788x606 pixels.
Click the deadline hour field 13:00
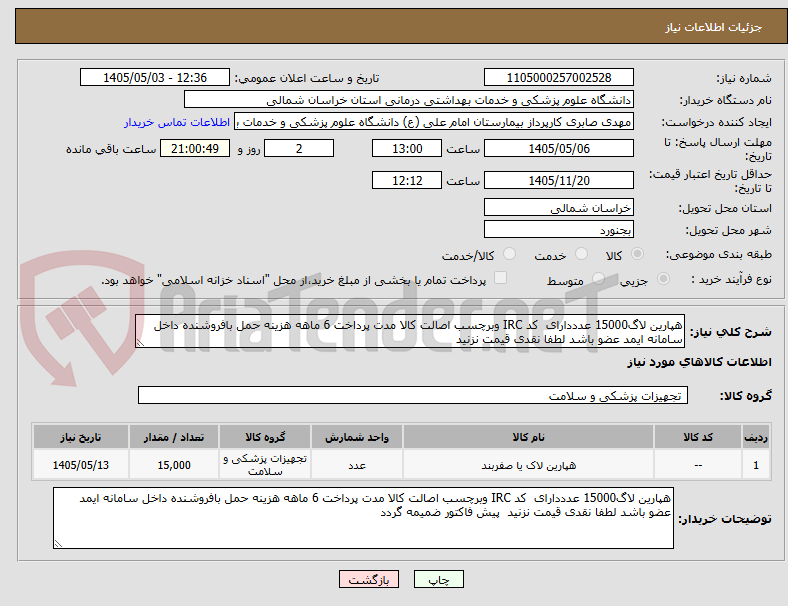(407, 148)
